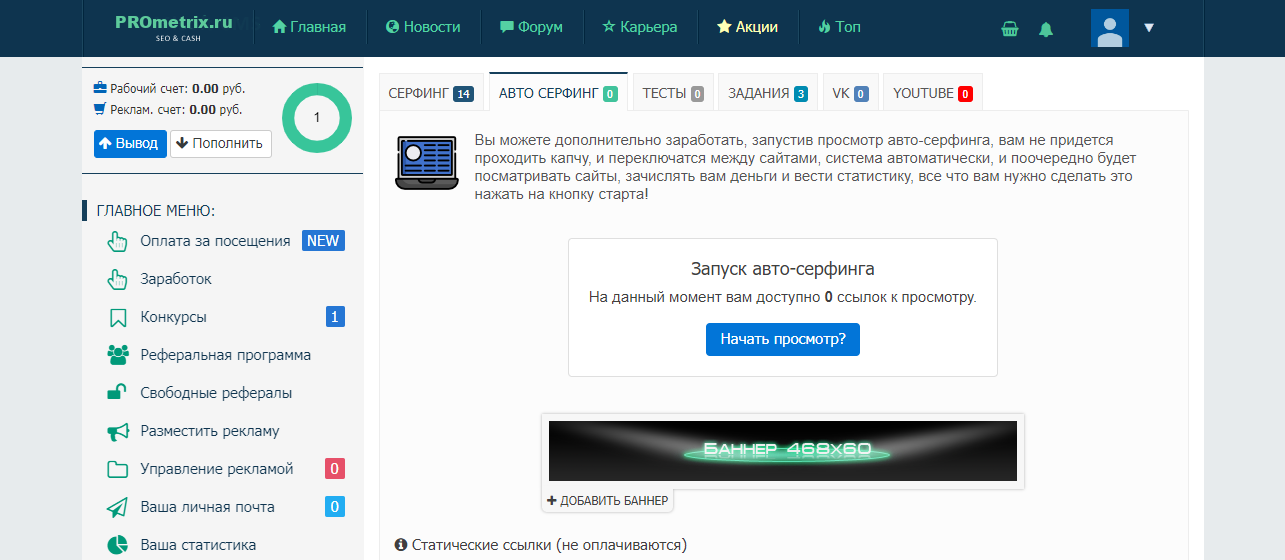Click the megaphone icon beside Разместить рекламу
The image size is (1285, 560).
(118, 431)
